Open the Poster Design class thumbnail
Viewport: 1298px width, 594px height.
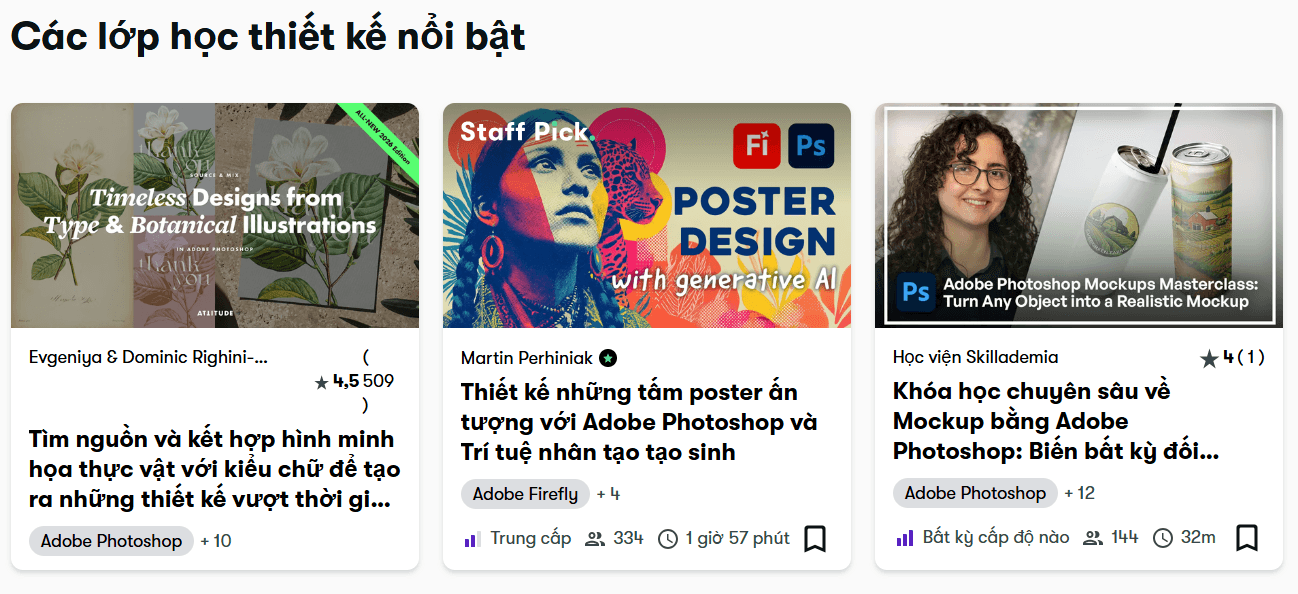[646, 215]
